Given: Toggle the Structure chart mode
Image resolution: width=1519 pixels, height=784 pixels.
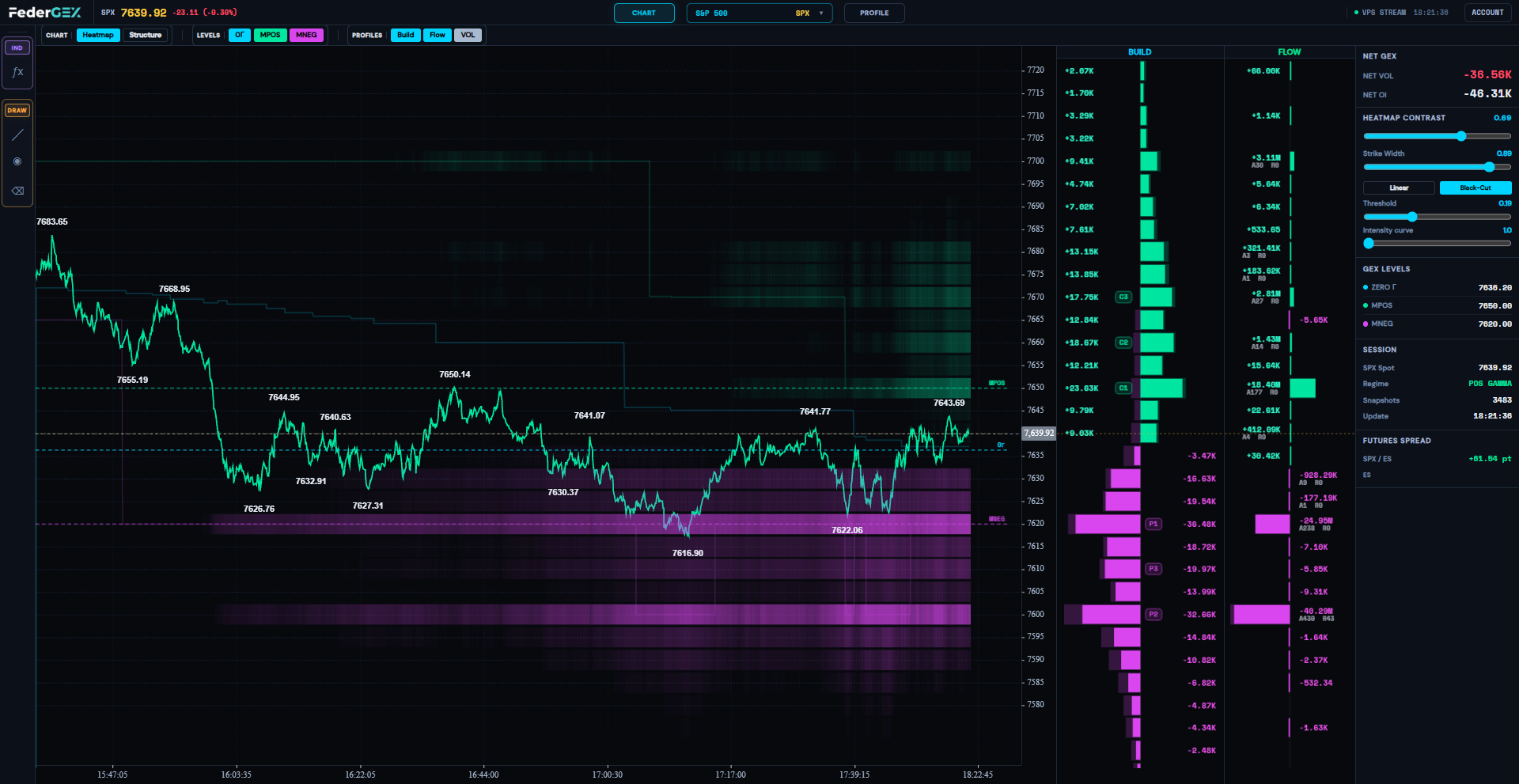Looking at the screenshot, I should (145, 35).
